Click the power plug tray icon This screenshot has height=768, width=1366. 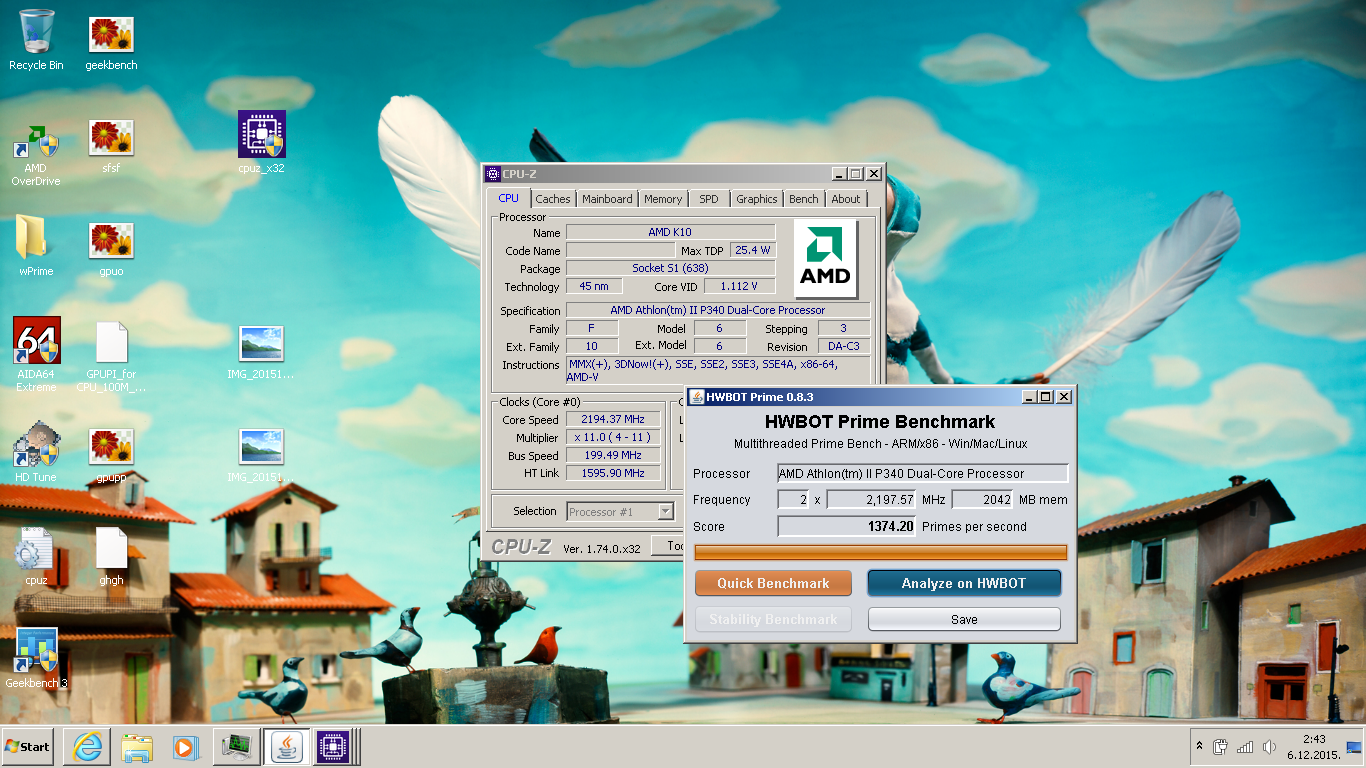click(1220, 747)
